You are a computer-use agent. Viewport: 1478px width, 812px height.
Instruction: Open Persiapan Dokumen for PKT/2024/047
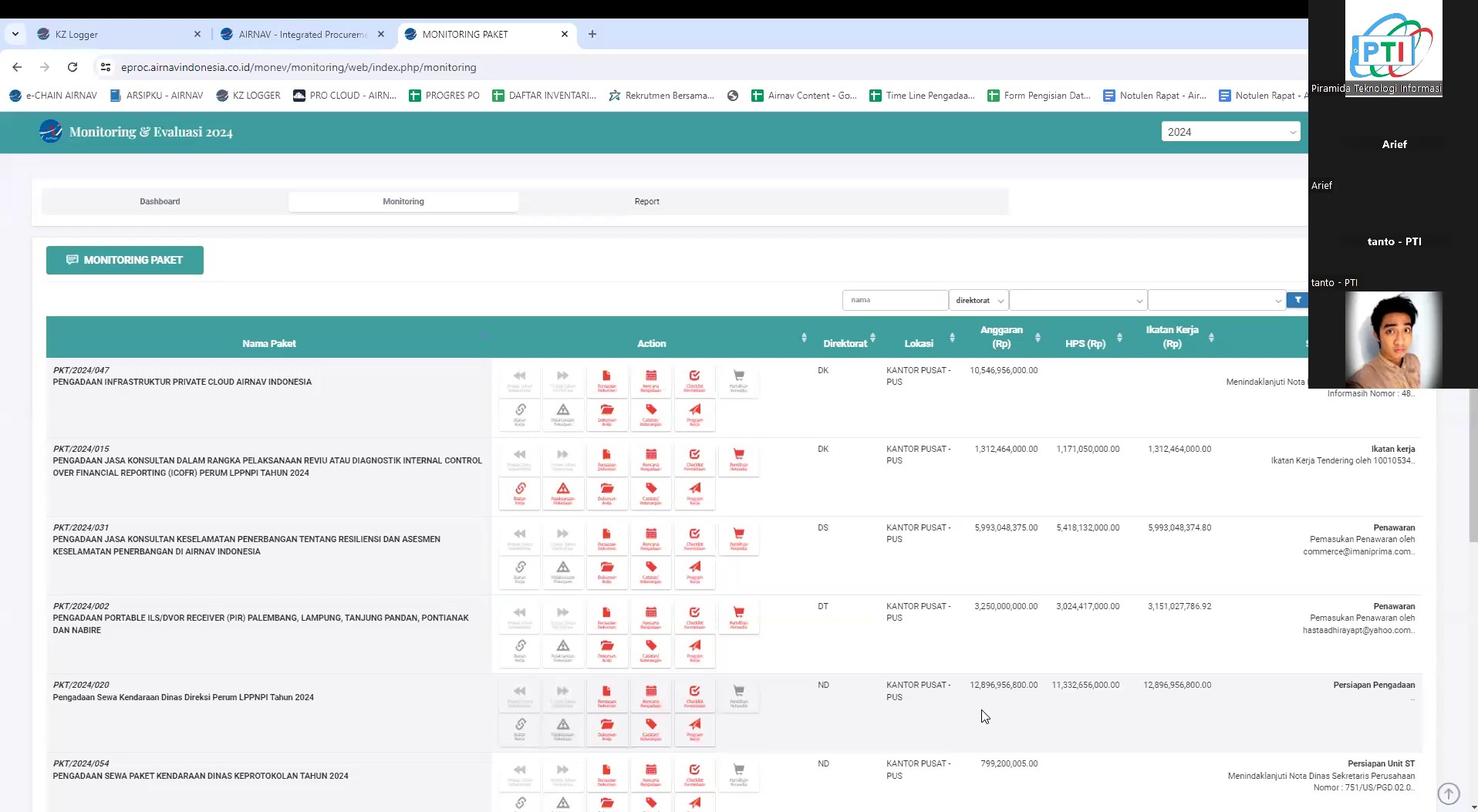pyautogui.click(x=606, y=380)
